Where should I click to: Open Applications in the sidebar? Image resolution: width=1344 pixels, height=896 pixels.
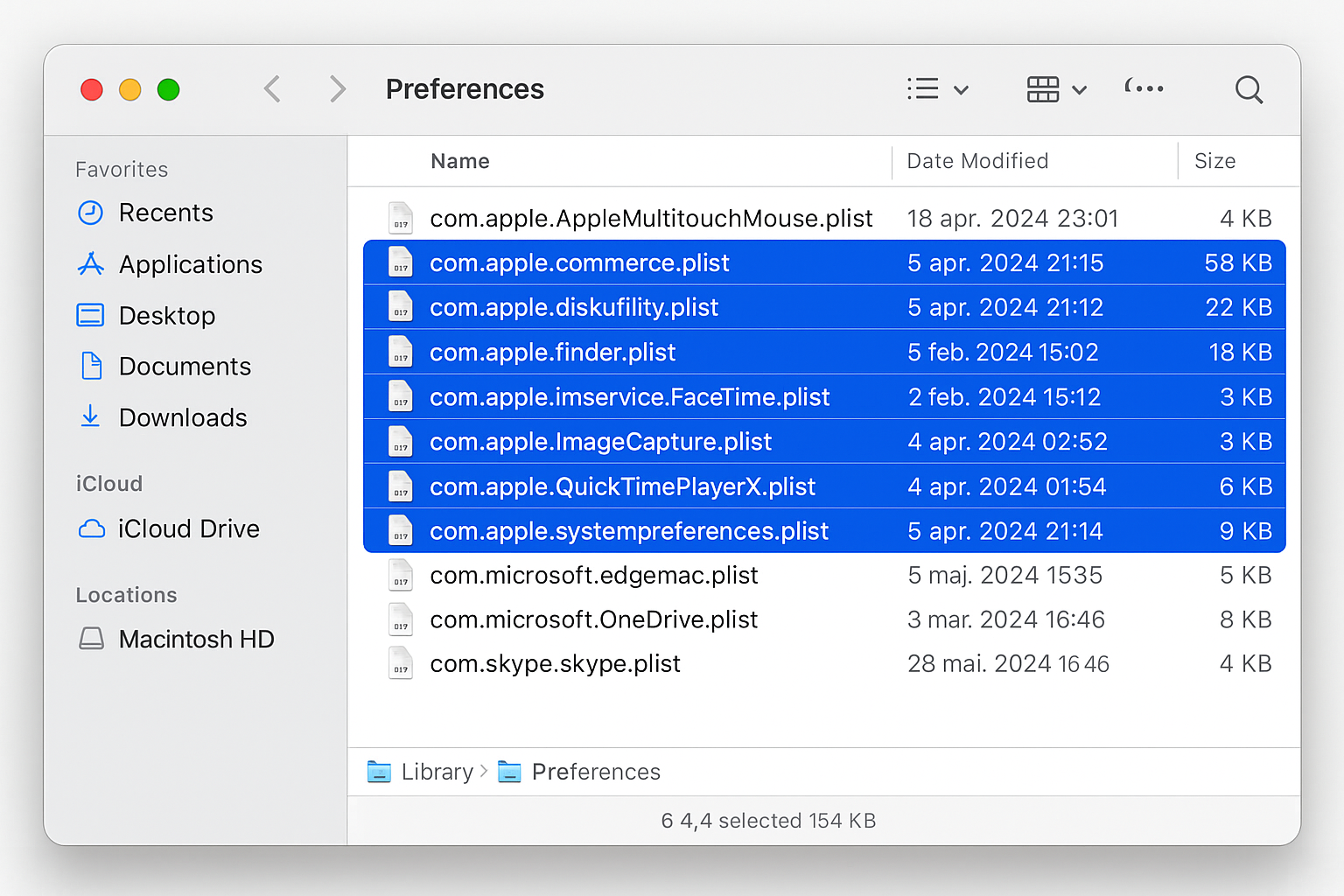(170, 264)
